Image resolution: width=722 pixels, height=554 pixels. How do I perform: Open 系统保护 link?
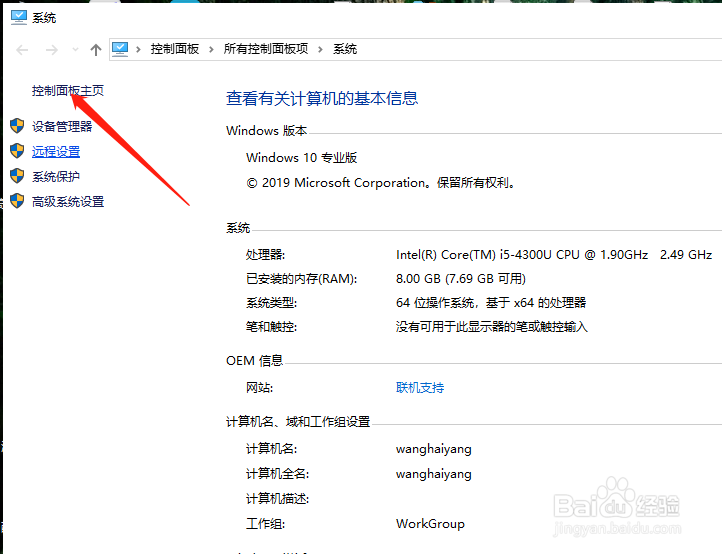coord(56,176)
